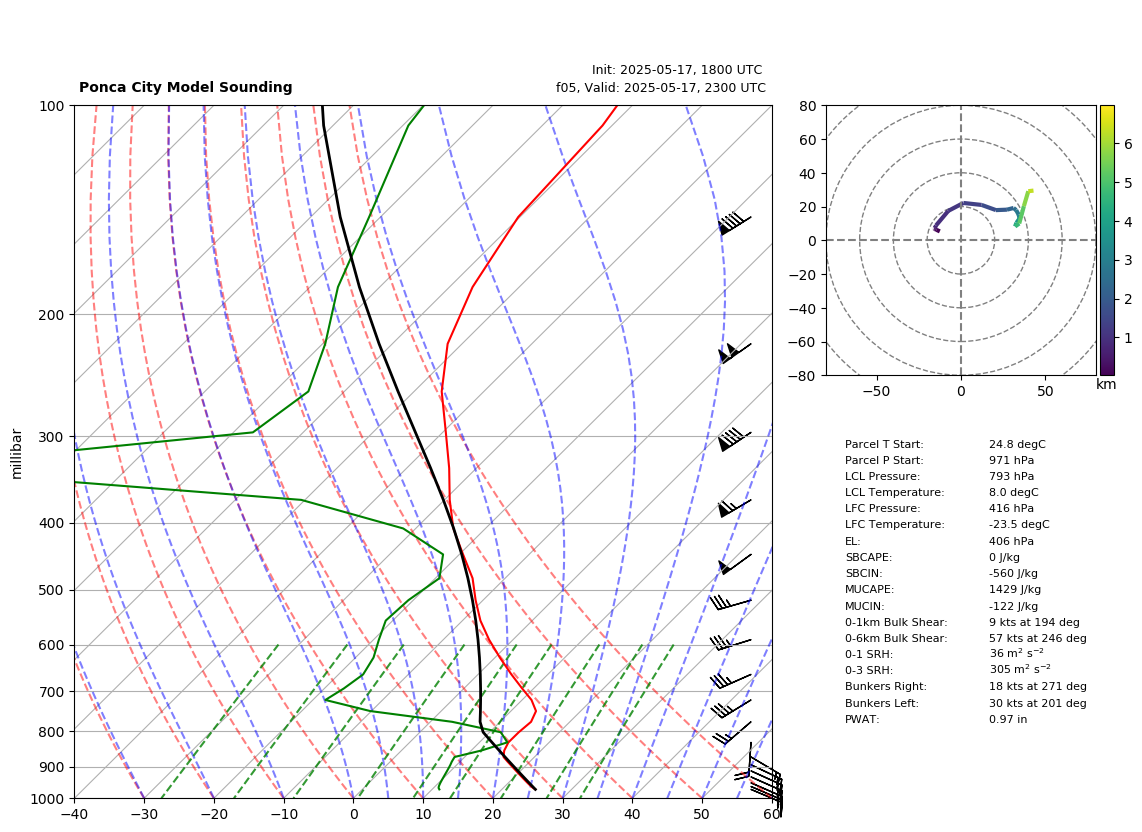Click the "0-6km Bulk Shear:" label

point(896,638)
